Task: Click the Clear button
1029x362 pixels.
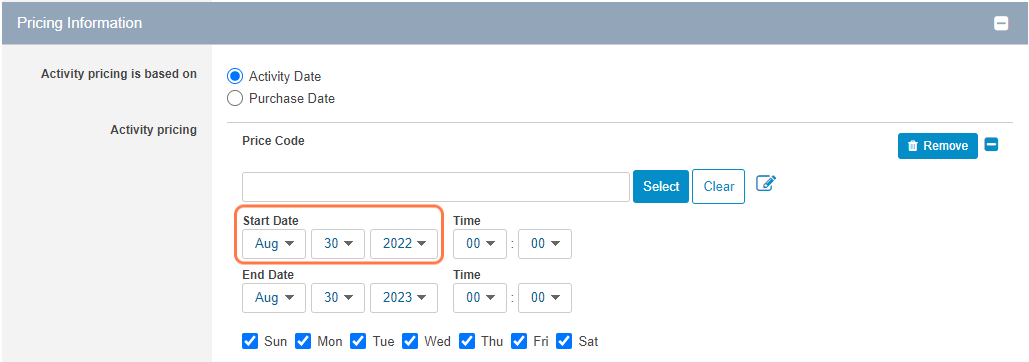Action: (x=719, y=186)
